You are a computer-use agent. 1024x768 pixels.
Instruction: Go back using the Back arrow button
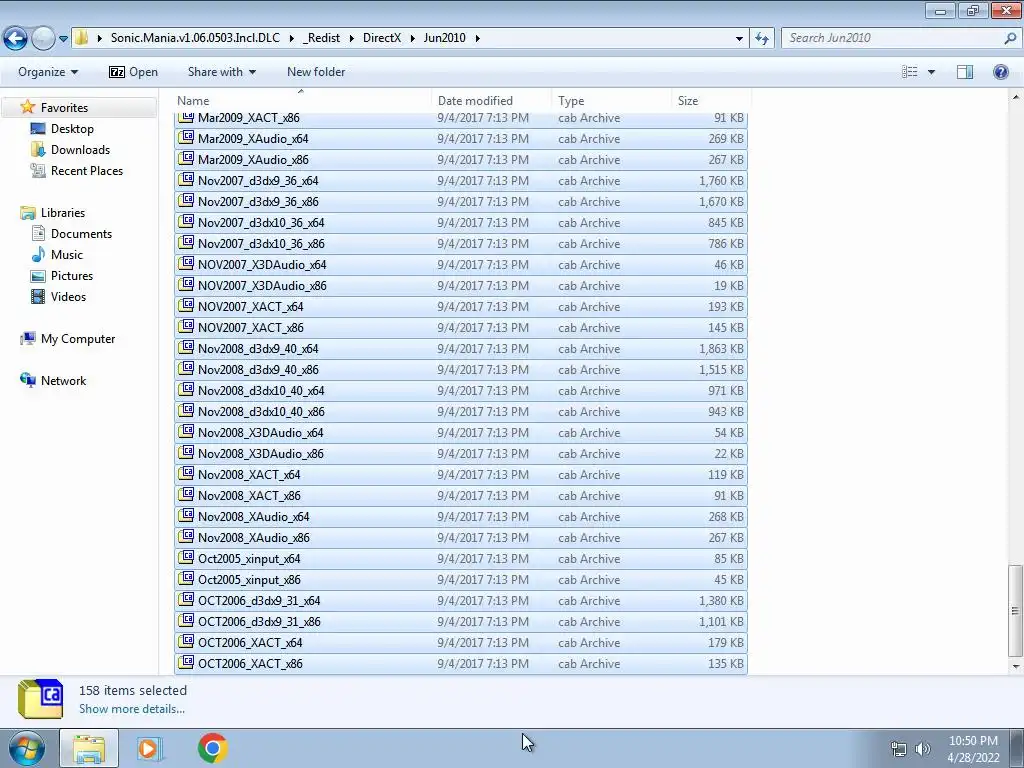[16, 39]
